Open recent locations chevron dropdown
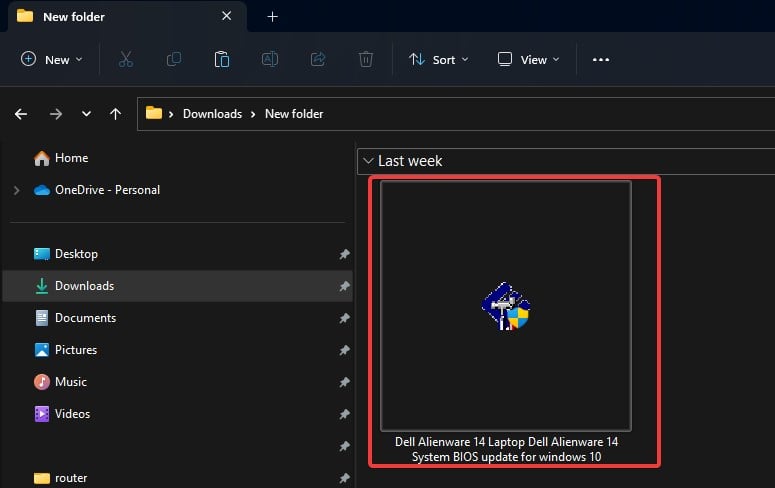Viewport: 775px width, 488px height. pos(86,114)
